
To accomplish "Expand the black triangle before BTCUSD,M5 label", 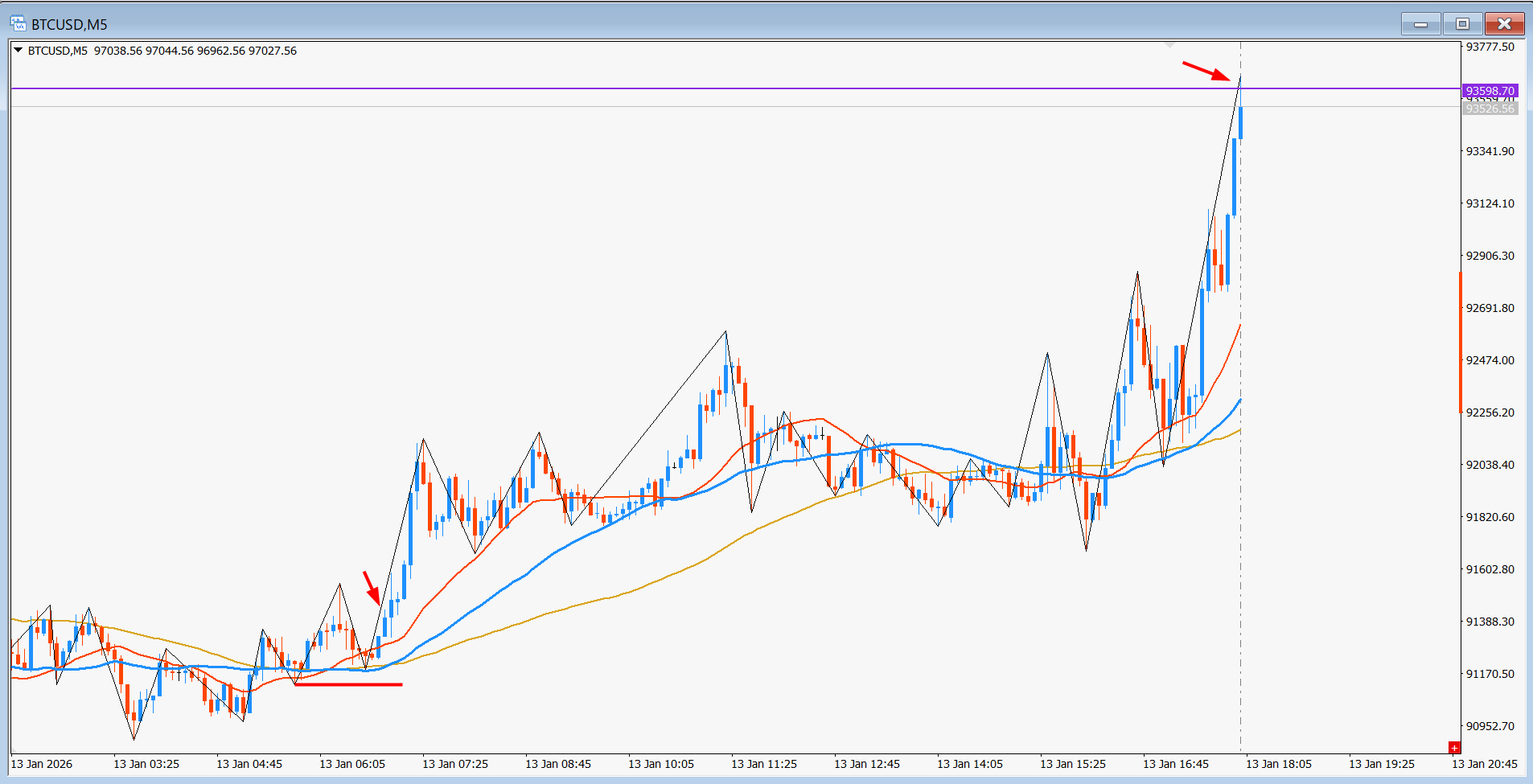I will coord(18,51).
